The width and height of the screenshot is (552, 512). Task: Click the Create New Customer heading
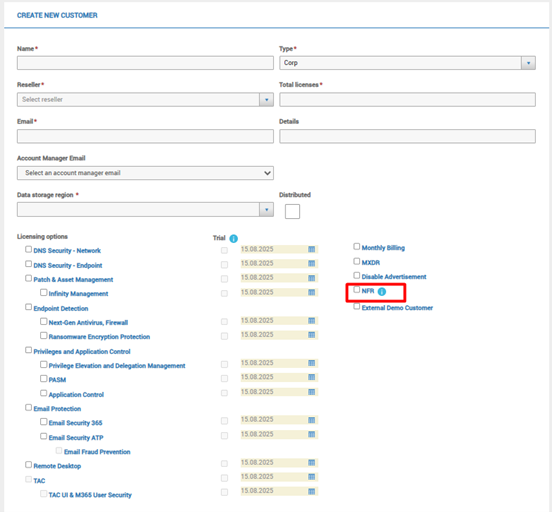coord(57,15)
